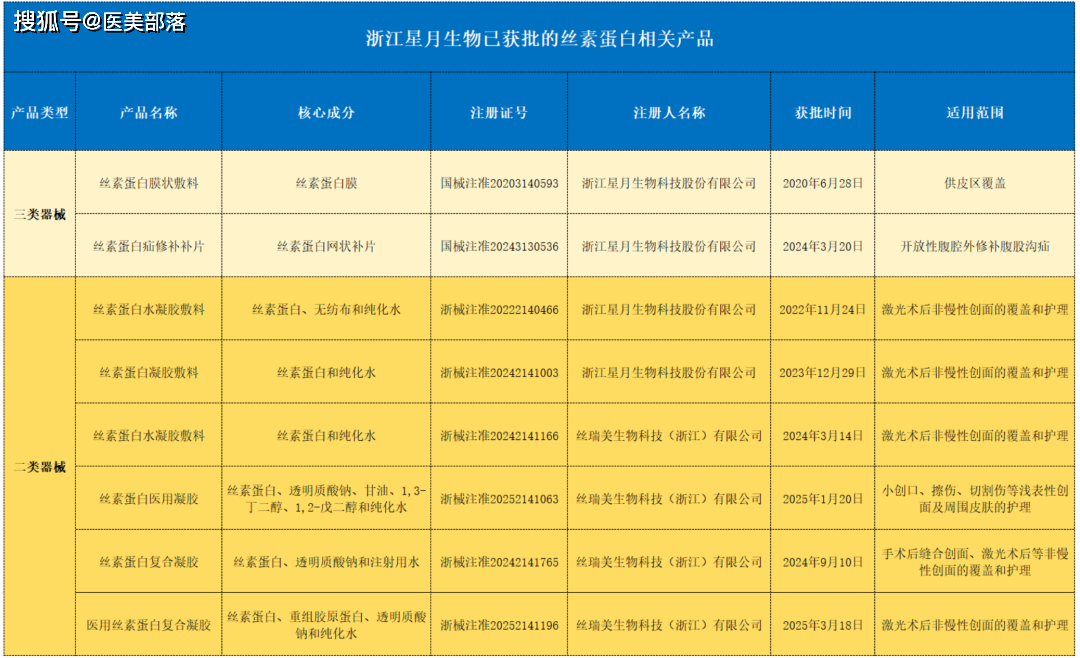Click registration number 国械注准20203140593

[499, 183]
